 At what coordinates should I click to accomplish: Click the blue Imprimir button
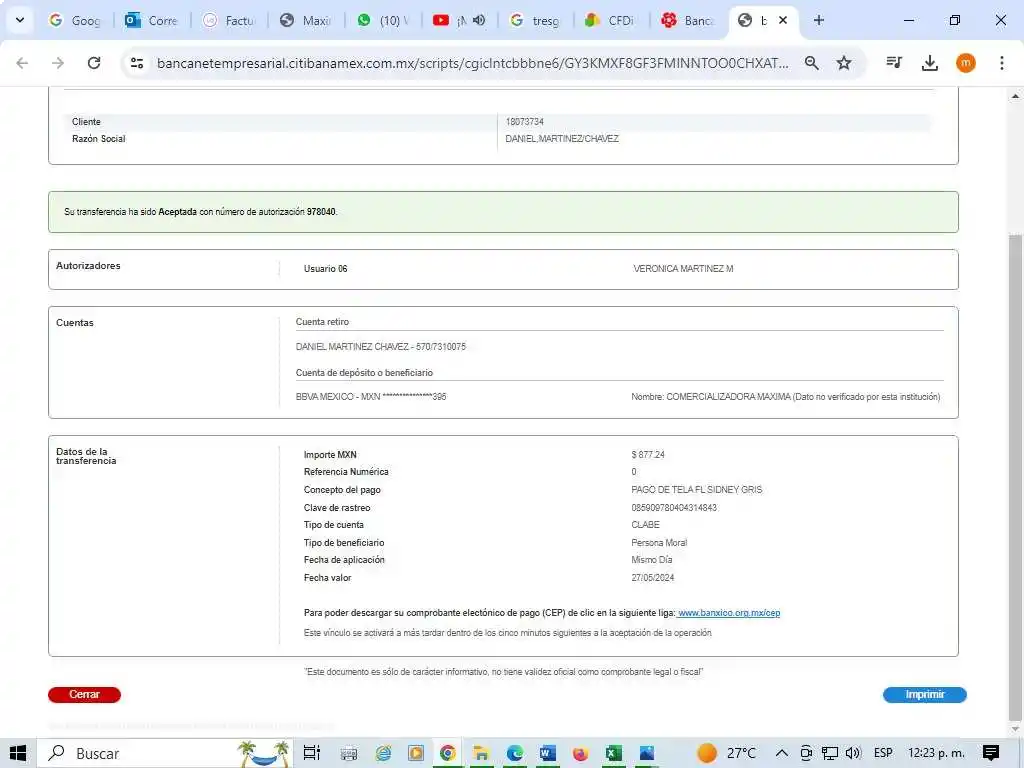(x=924, y=695)
